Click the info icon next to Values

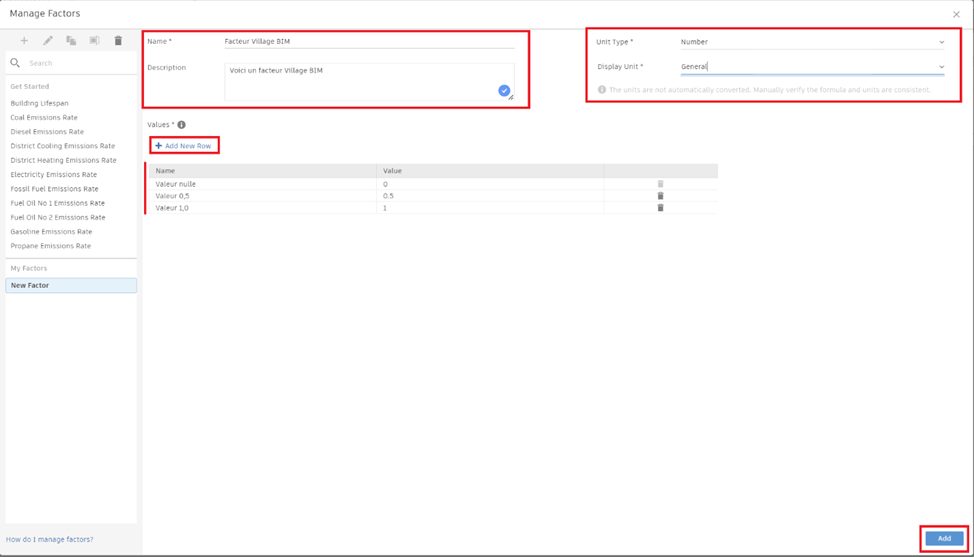click(x=181, y=125)
